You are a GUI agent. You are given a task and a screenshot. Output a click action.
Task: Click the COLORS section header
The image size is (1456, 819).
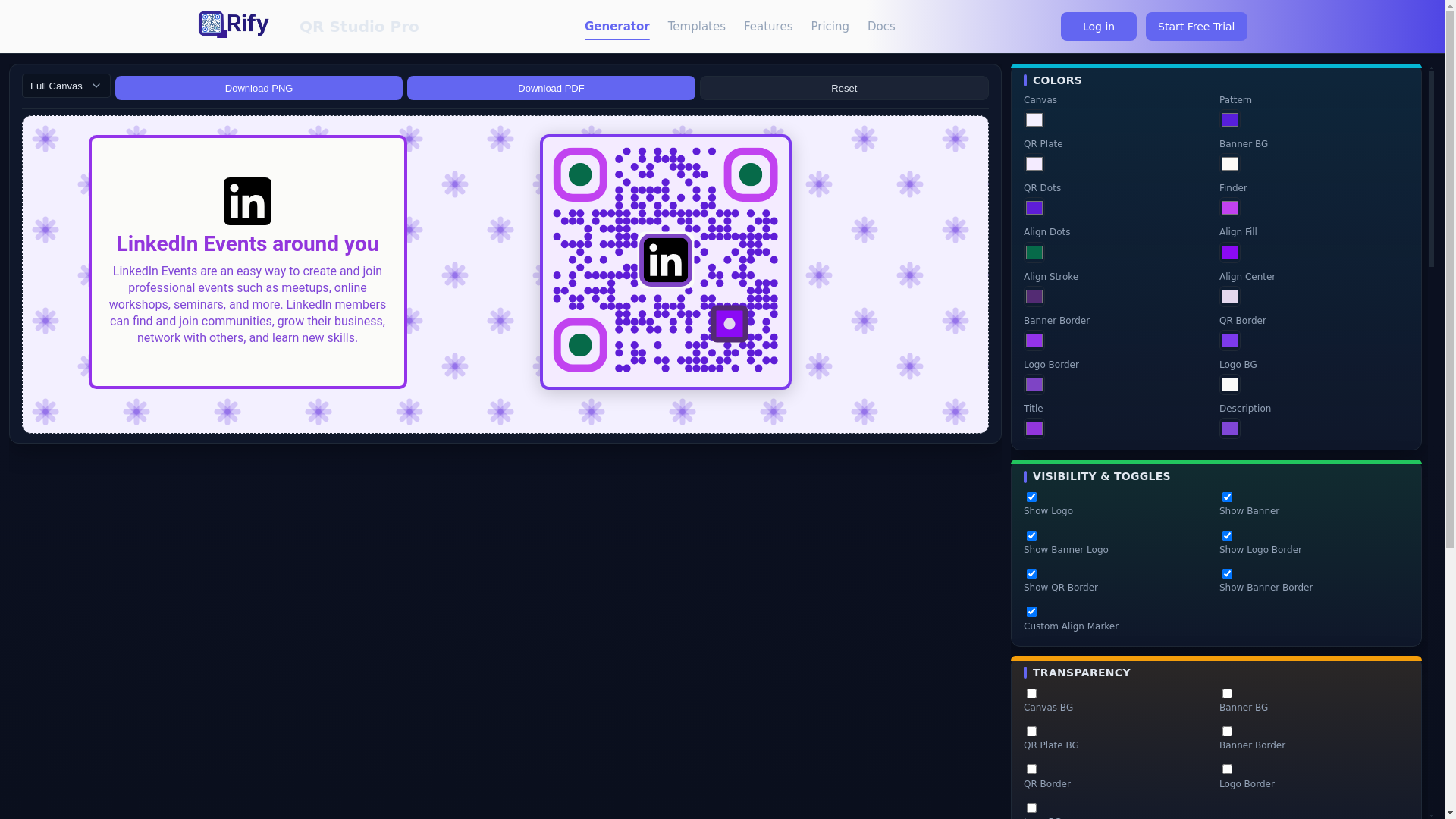tap(1057, 80)
